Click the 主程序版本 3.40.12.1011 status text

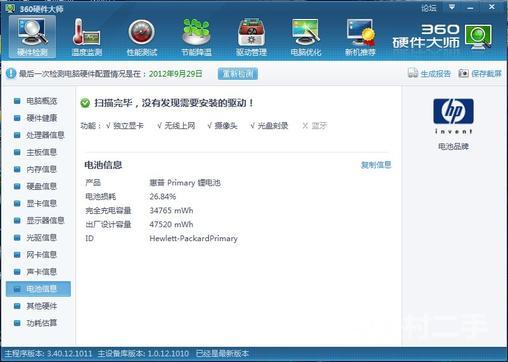click(x=48, y=354)
